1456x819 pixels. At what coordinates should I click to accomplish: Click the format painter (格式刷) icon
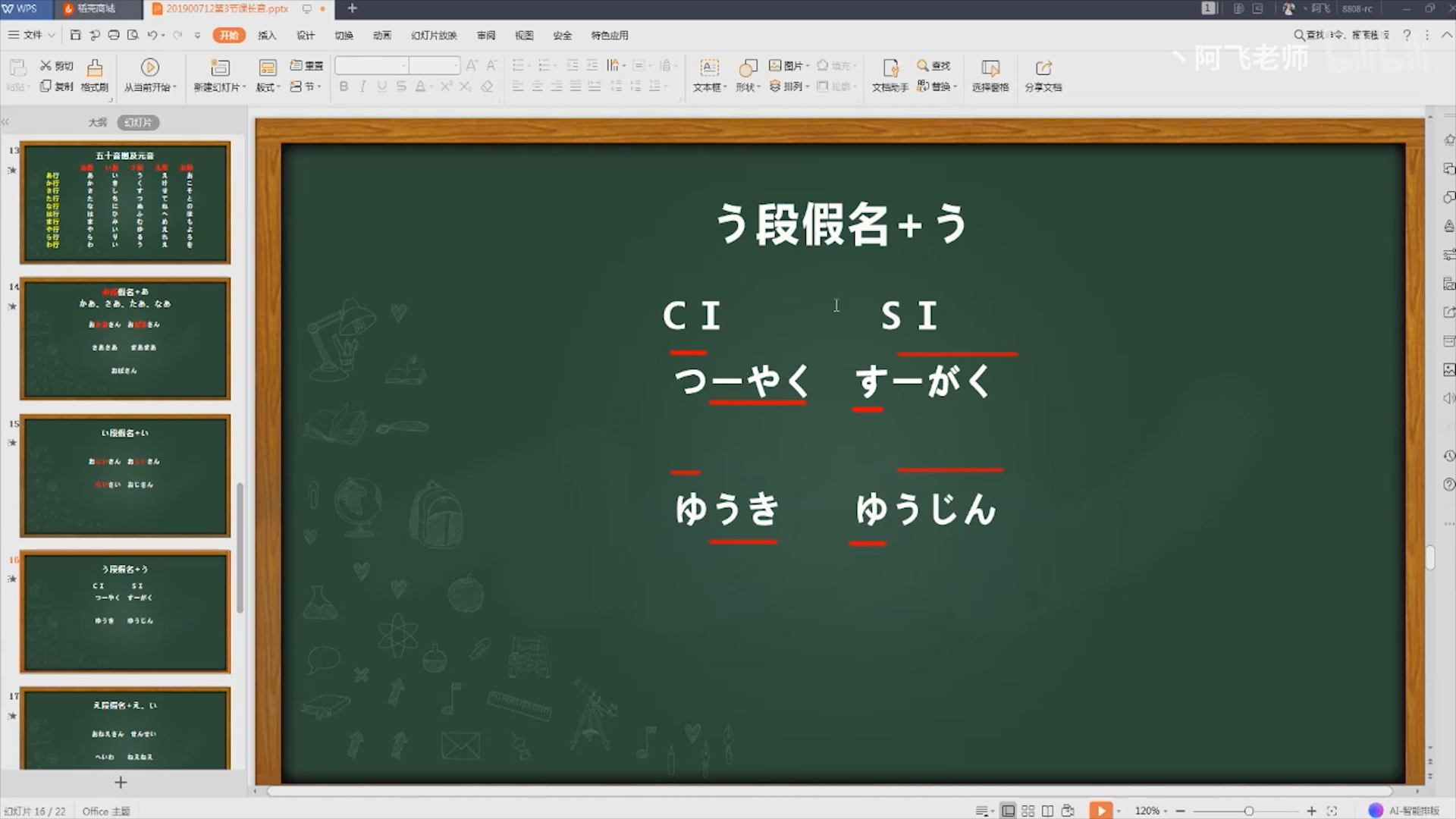pyautogui.click(x=95, y=68)
